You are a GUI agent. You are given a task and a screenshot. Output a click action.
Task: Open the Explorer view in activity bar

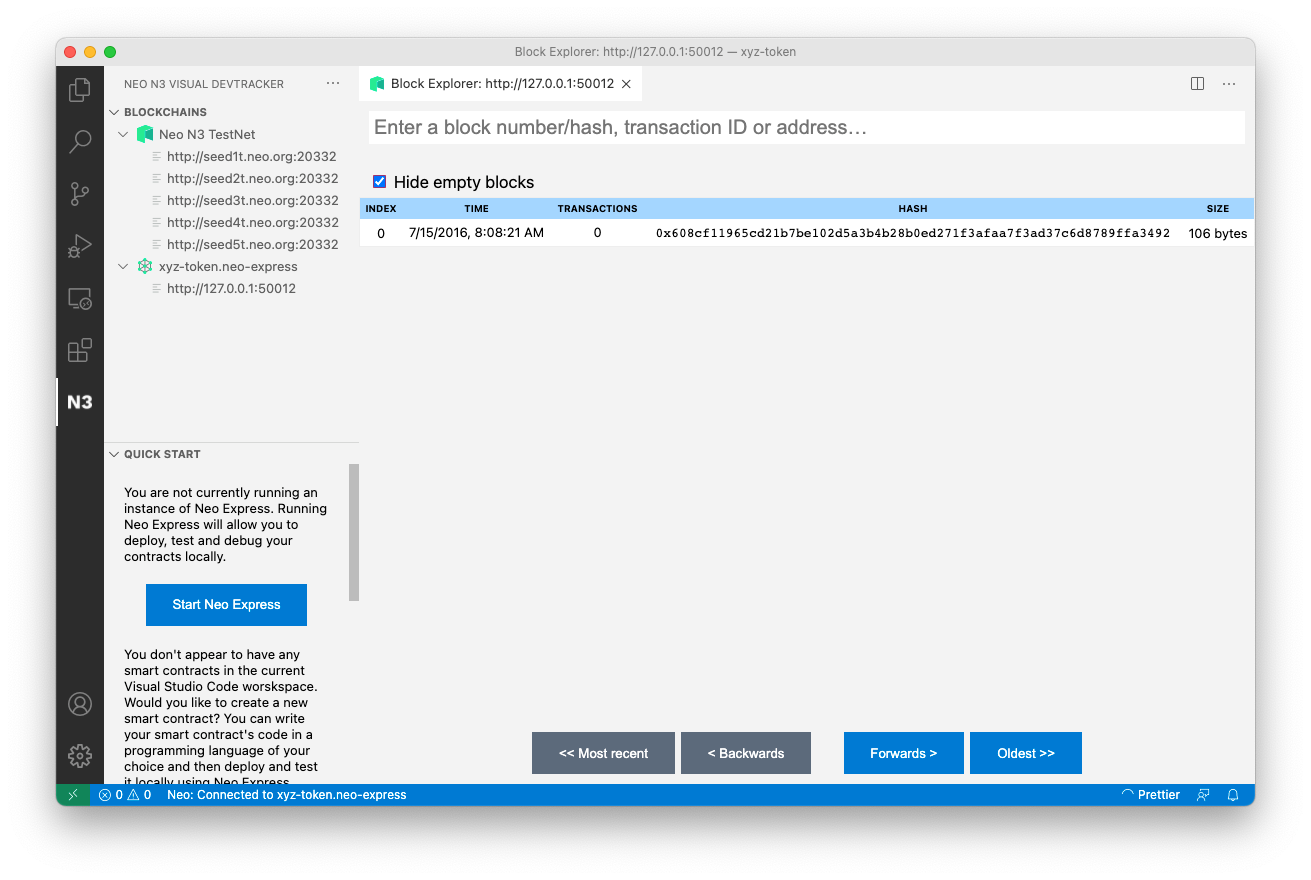point(80,90)
